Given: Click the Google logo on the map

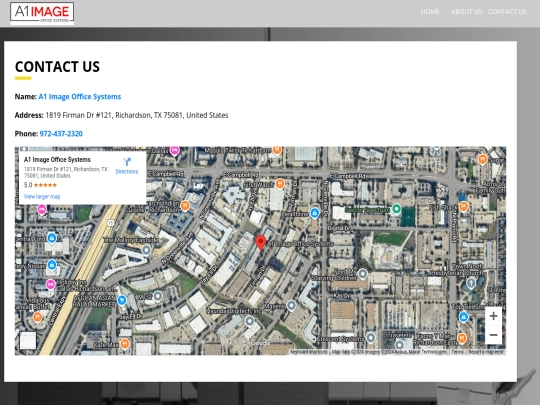Looking at the screenshot, I should point(261,343).
